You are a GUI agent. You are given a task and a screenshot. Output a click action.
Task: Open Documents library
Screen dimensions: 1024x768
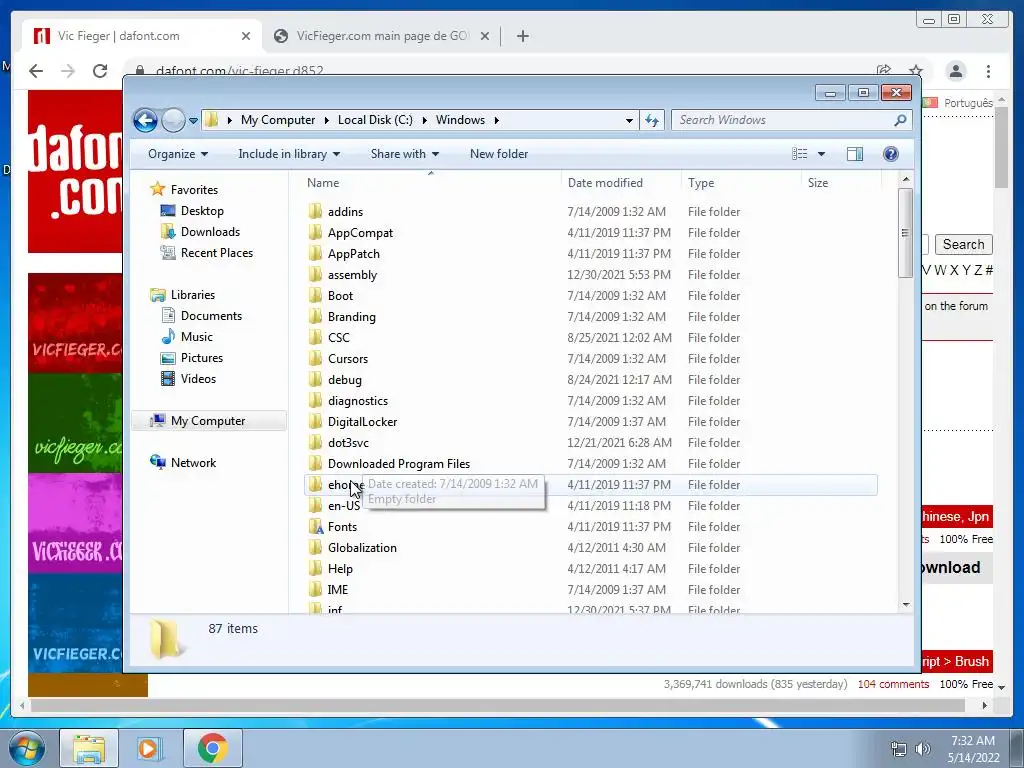point(211,316)
